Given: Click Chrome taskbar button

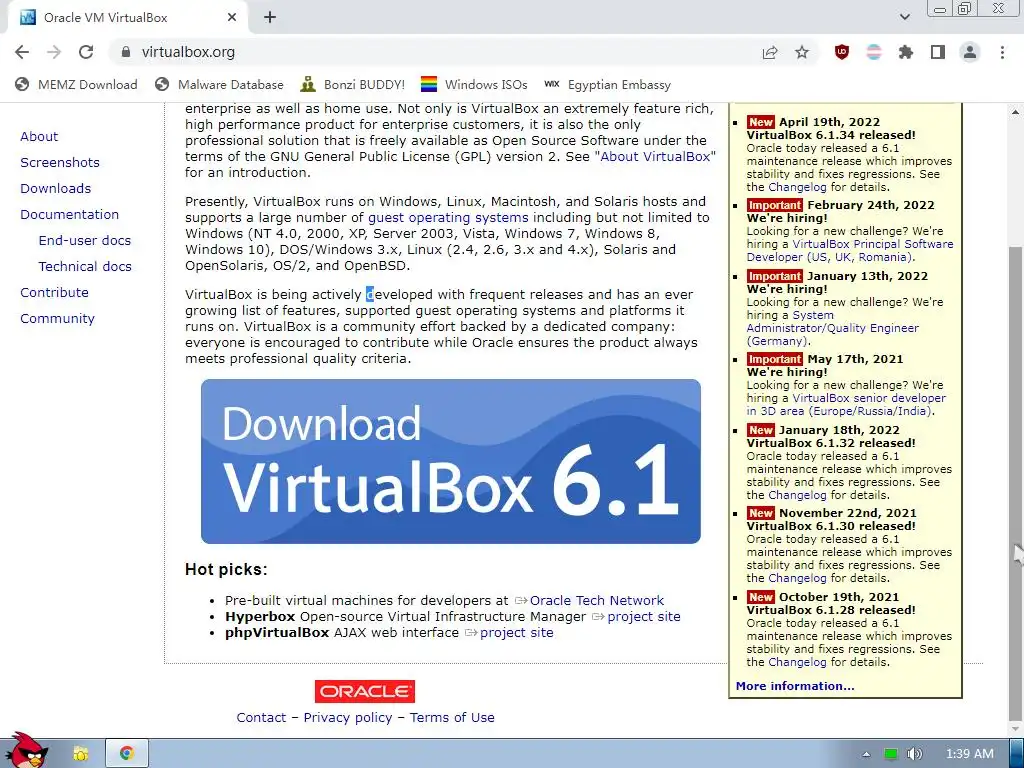Looking at the screenshot, I should point(127,754).
